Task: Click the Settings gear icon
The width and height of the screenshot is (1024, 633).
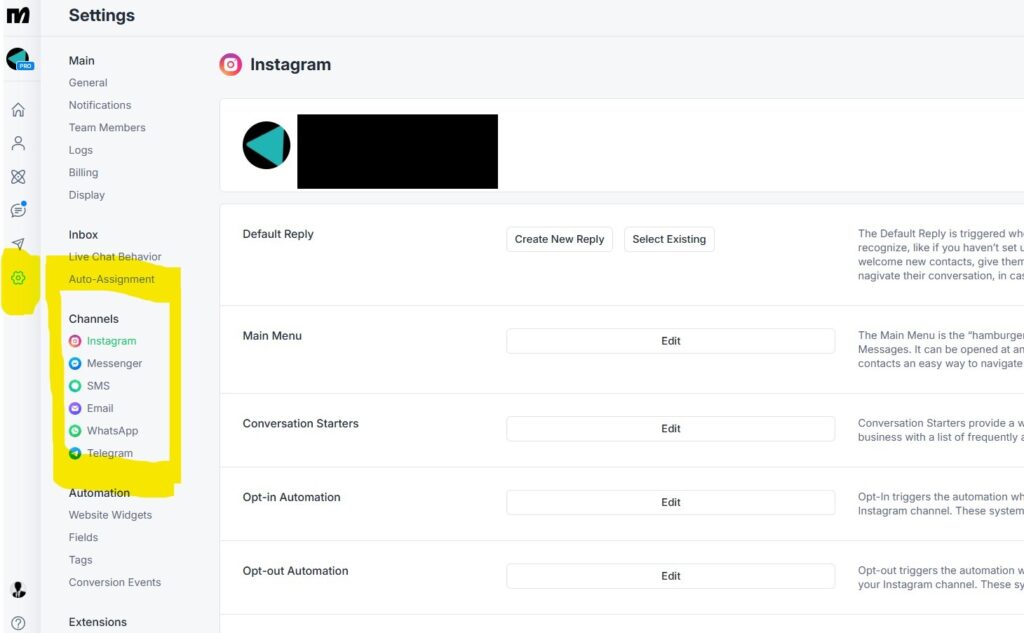Action: point(18,278)
